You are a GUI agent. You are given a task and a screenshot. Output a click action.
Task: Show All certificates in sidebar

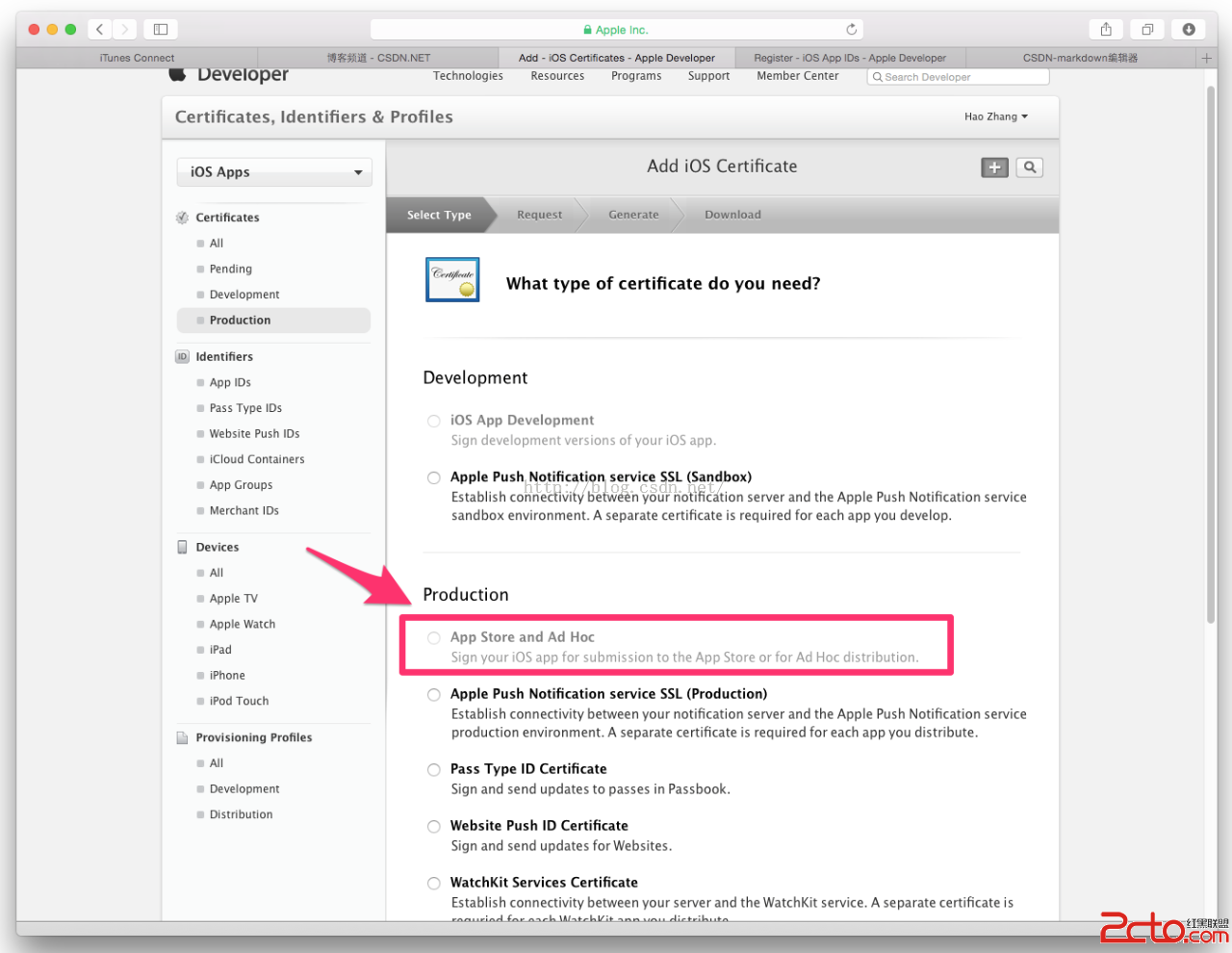coord(217,244)
